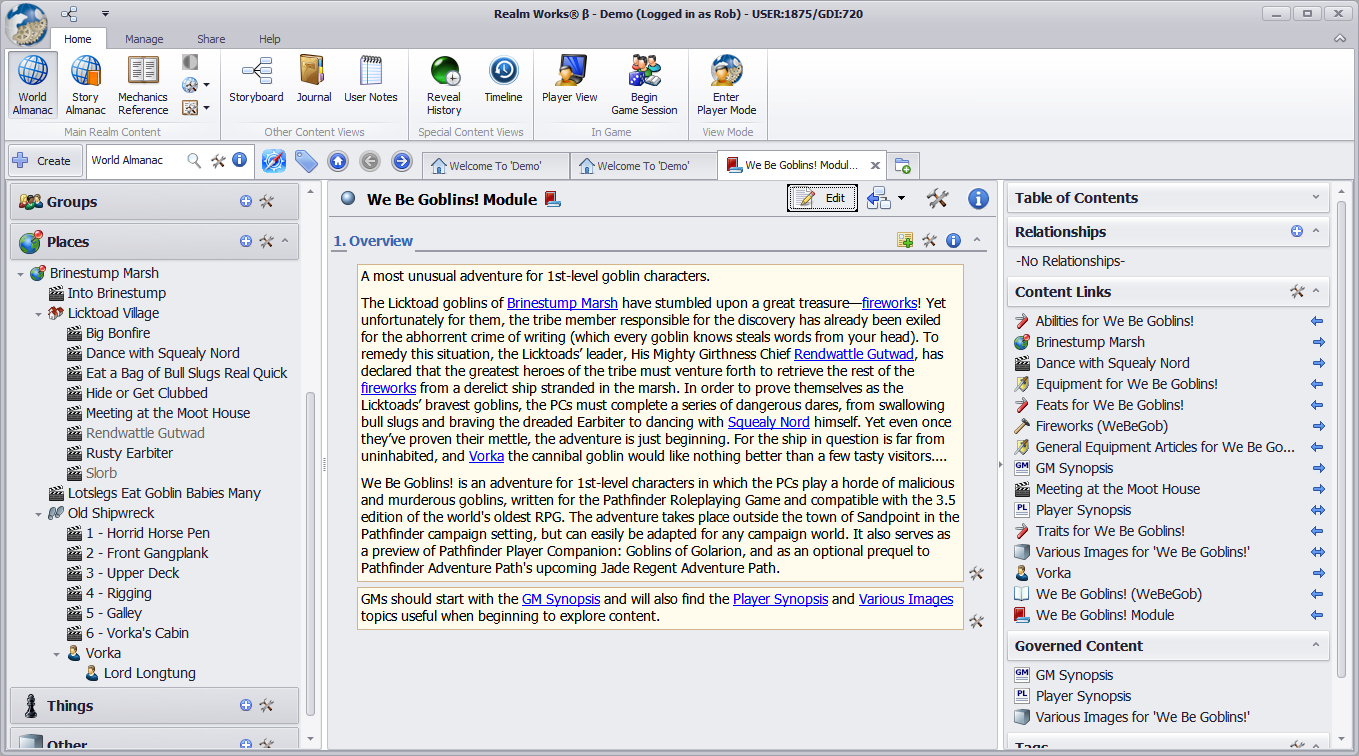Open the Player View
The width and height of the screenshot is (1359, 756).
point(570,80)
